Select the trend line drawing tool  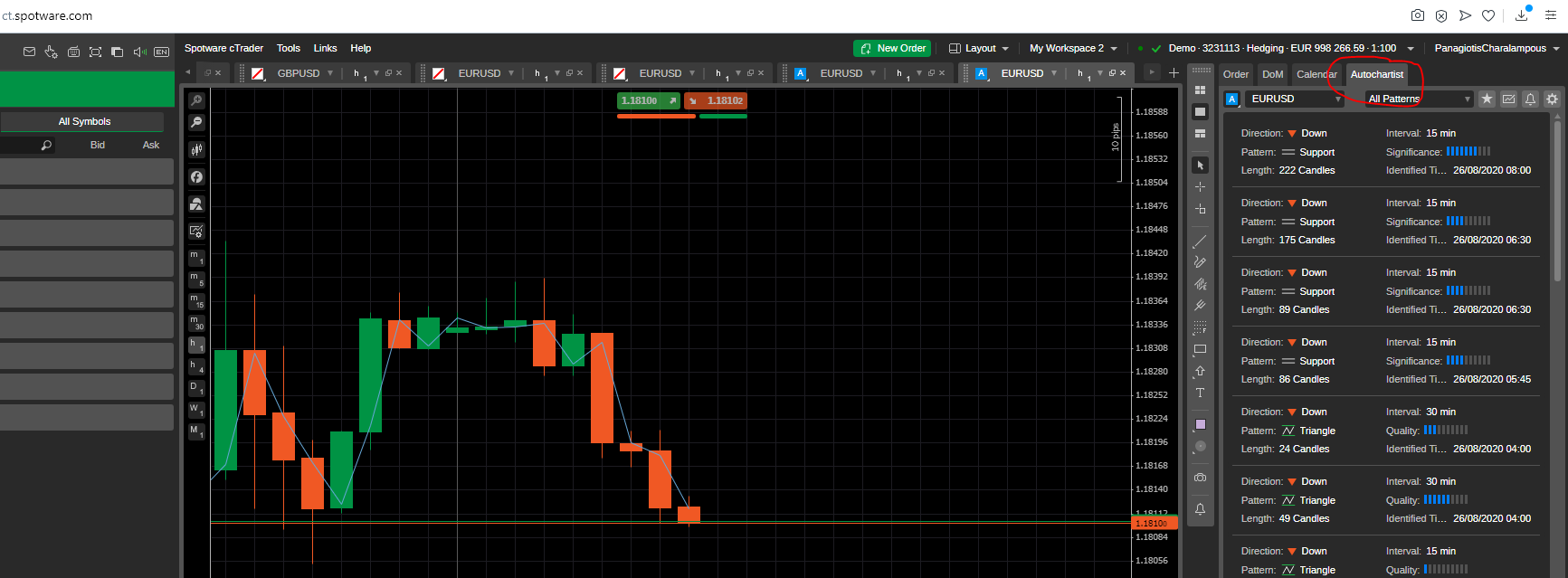click(1200, 242)
